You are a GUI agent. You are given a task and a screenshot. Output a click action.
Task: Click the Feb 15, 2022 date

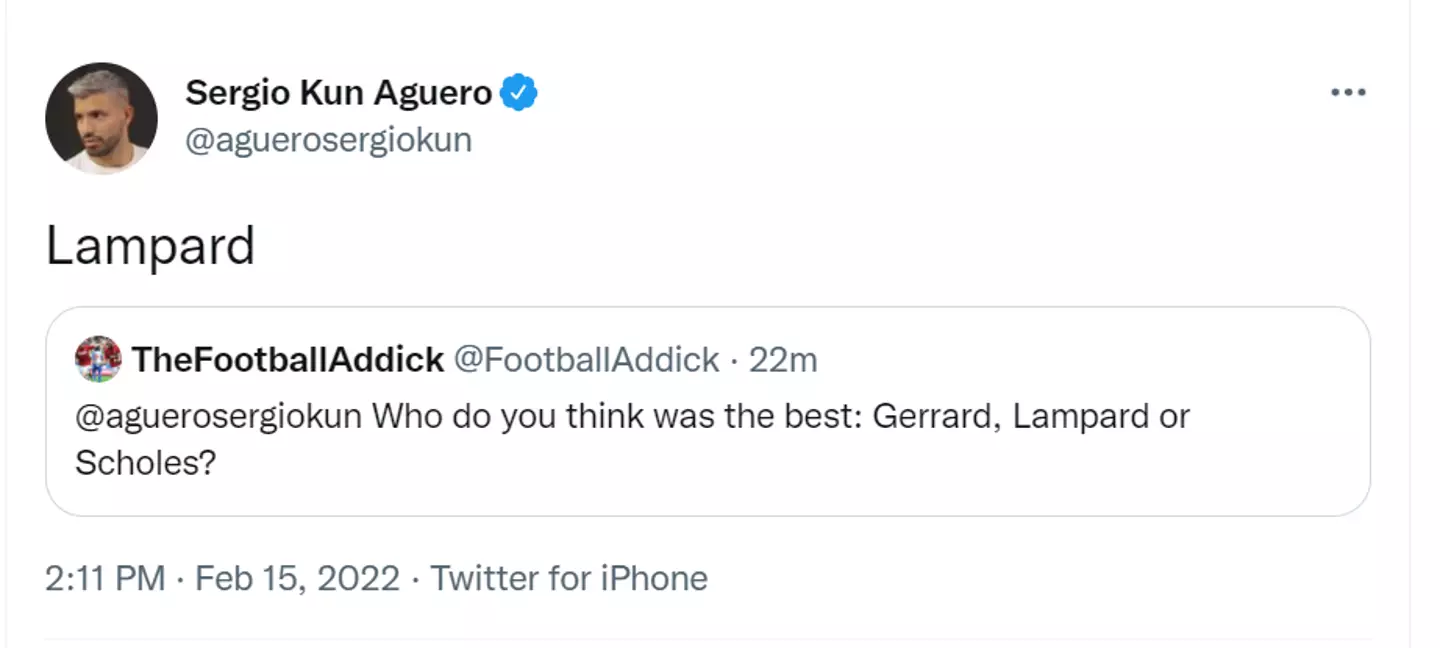(x=297, y=578)
